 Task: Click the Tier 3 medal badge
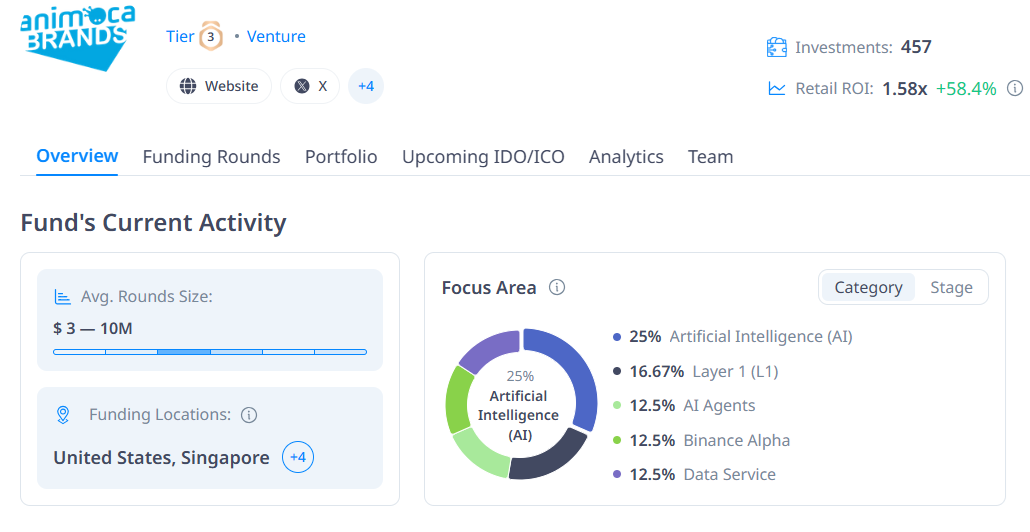click(x=211, y=37)
